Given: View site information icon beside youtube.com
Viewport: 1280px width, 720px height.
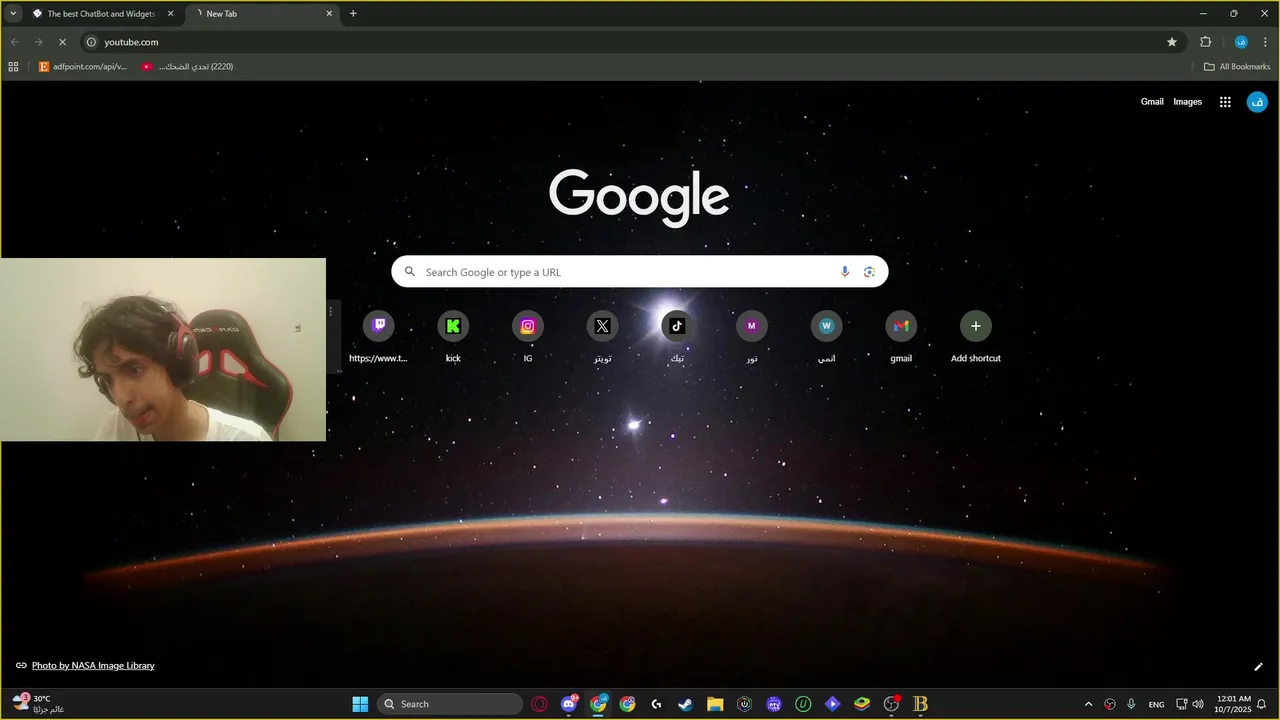Looking at the screenshot, I should [x=91, y=42].
